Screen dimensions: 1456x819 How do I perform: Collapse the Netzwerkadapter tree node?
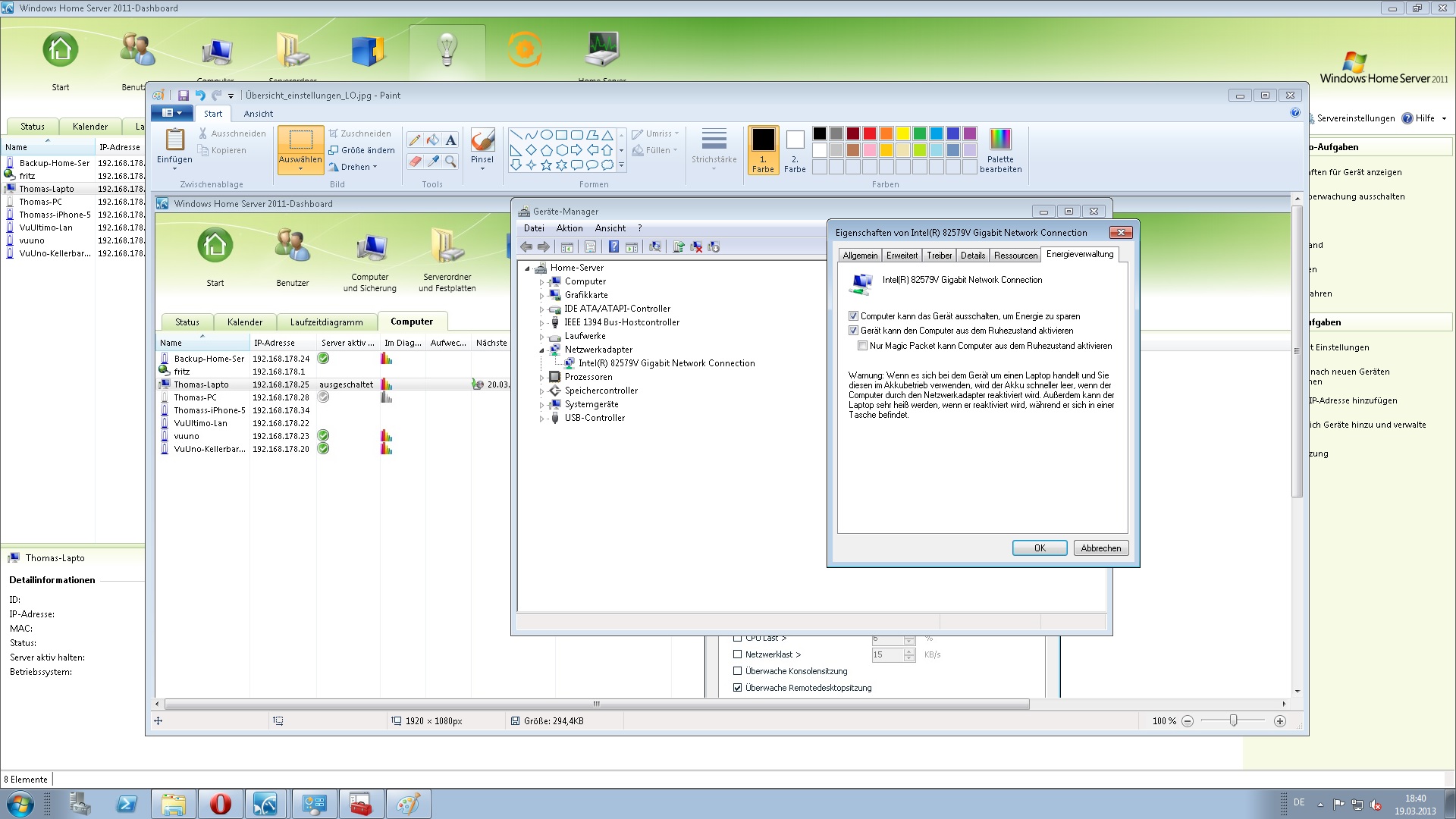542,350
